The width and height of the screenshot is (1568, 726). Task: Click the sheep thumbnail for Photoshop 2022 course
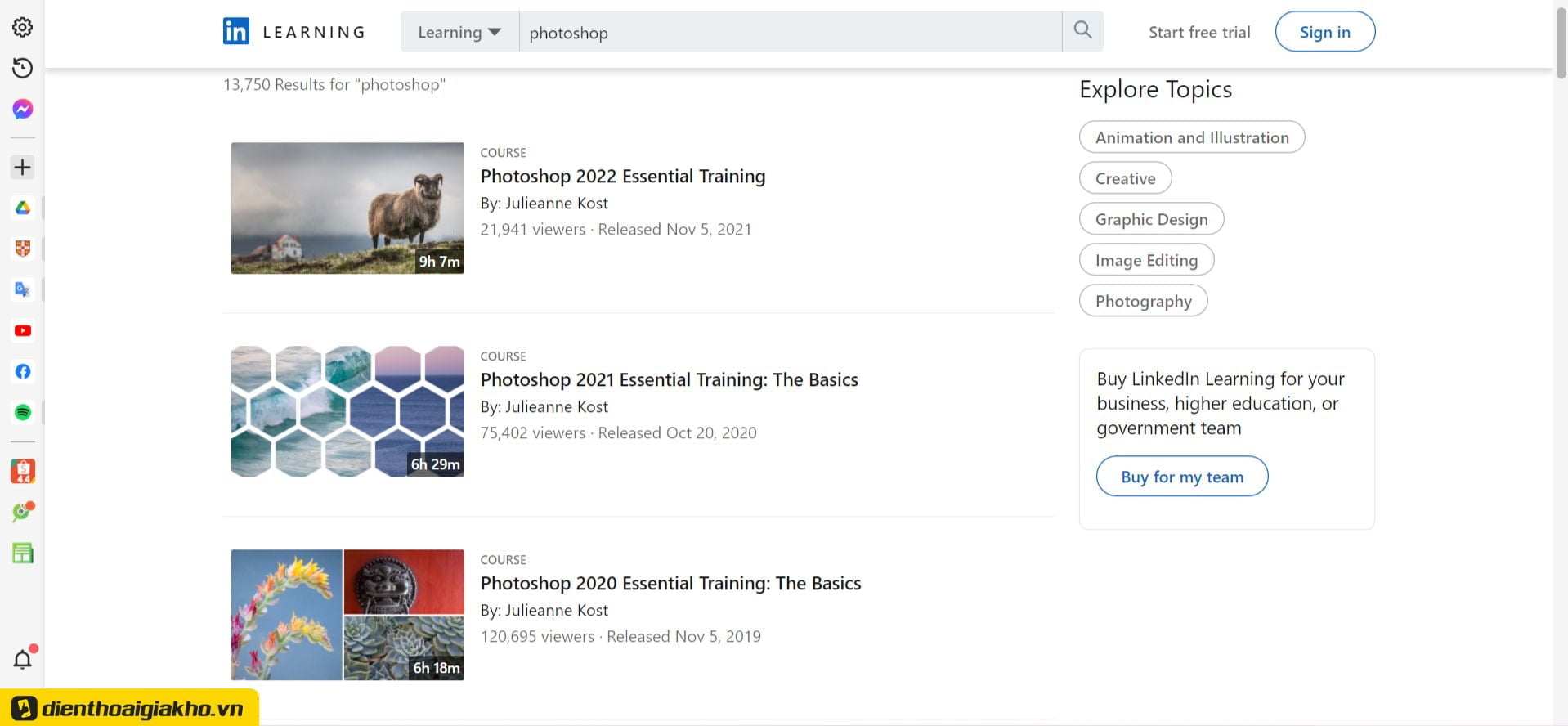click(347, 208)
